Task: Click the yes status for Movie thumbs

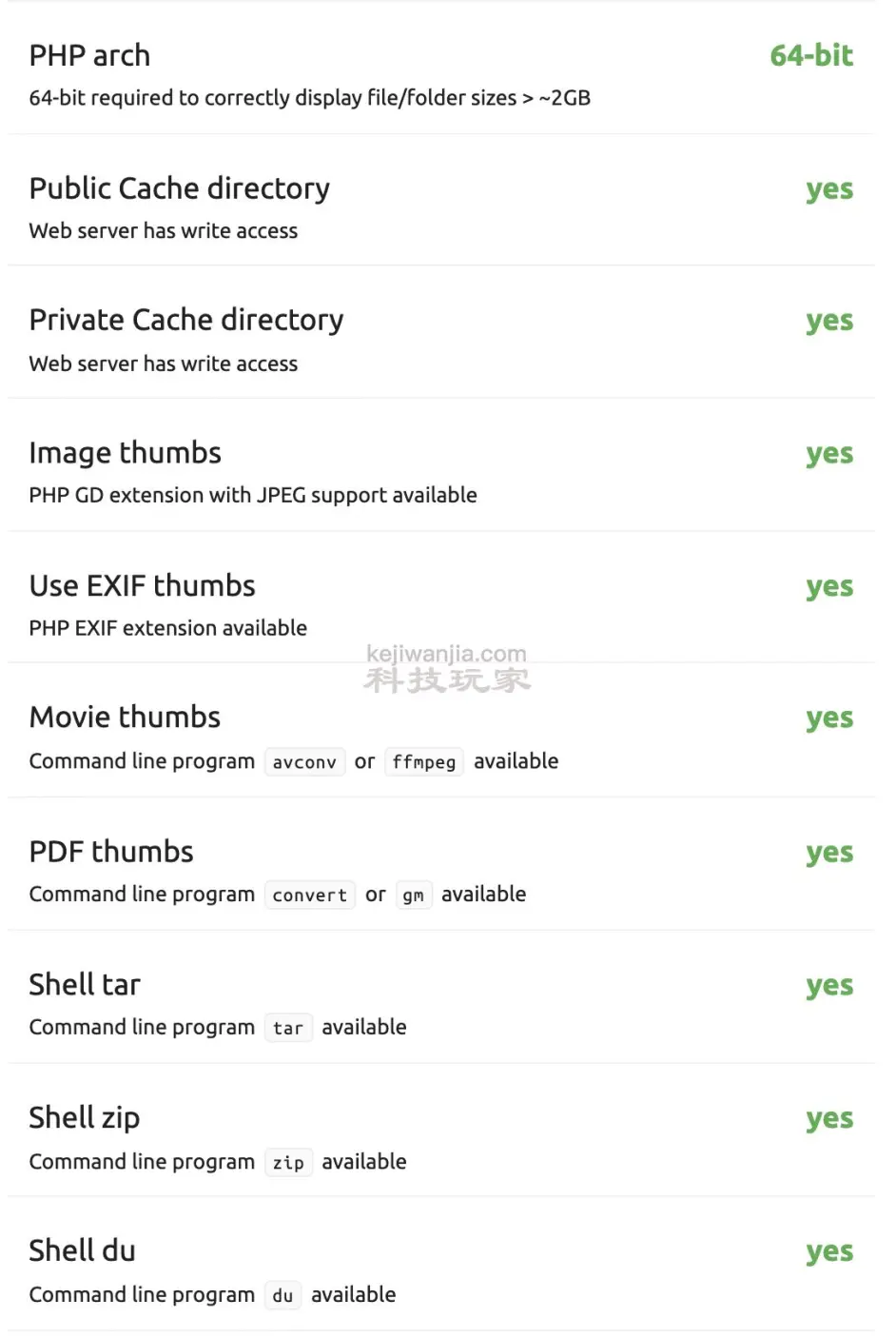Action: [829, 718]
